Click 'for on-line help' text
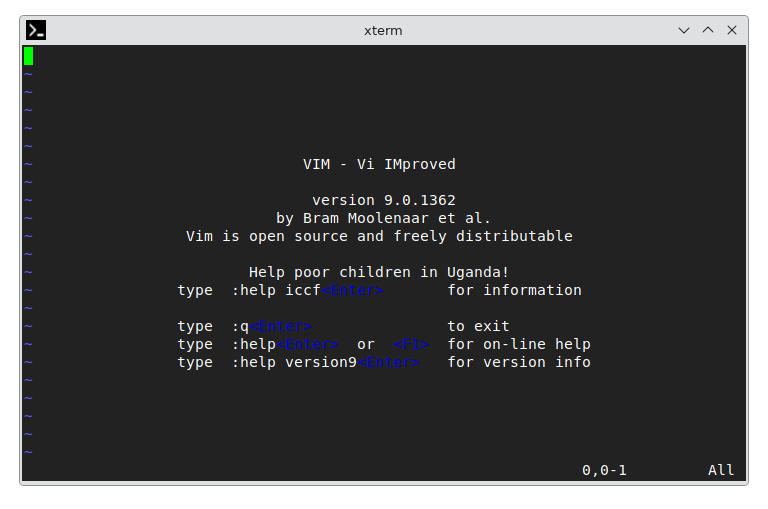Image resolution: width=768 pixels, height=509 pixels. 519,344
